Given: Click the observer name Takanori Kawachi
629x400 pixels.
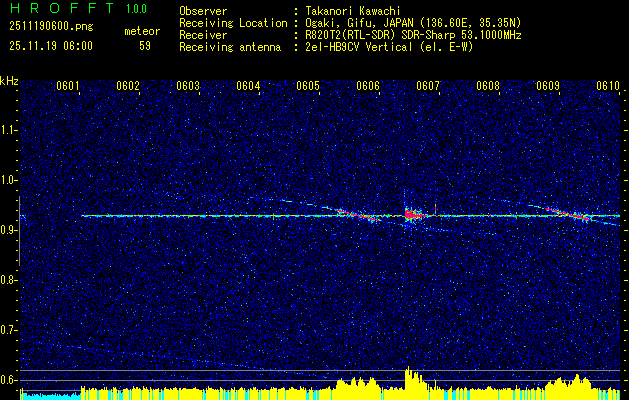Looking at the screenshot, I should click(x=353, y=11).
